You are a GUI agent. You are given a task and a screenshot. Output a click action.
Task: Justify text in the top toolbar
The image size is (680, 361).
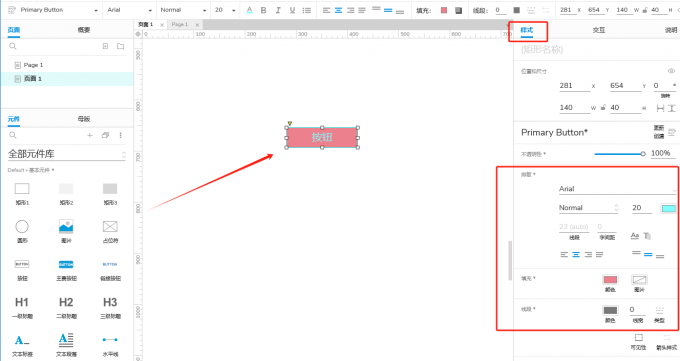[362, 10]
